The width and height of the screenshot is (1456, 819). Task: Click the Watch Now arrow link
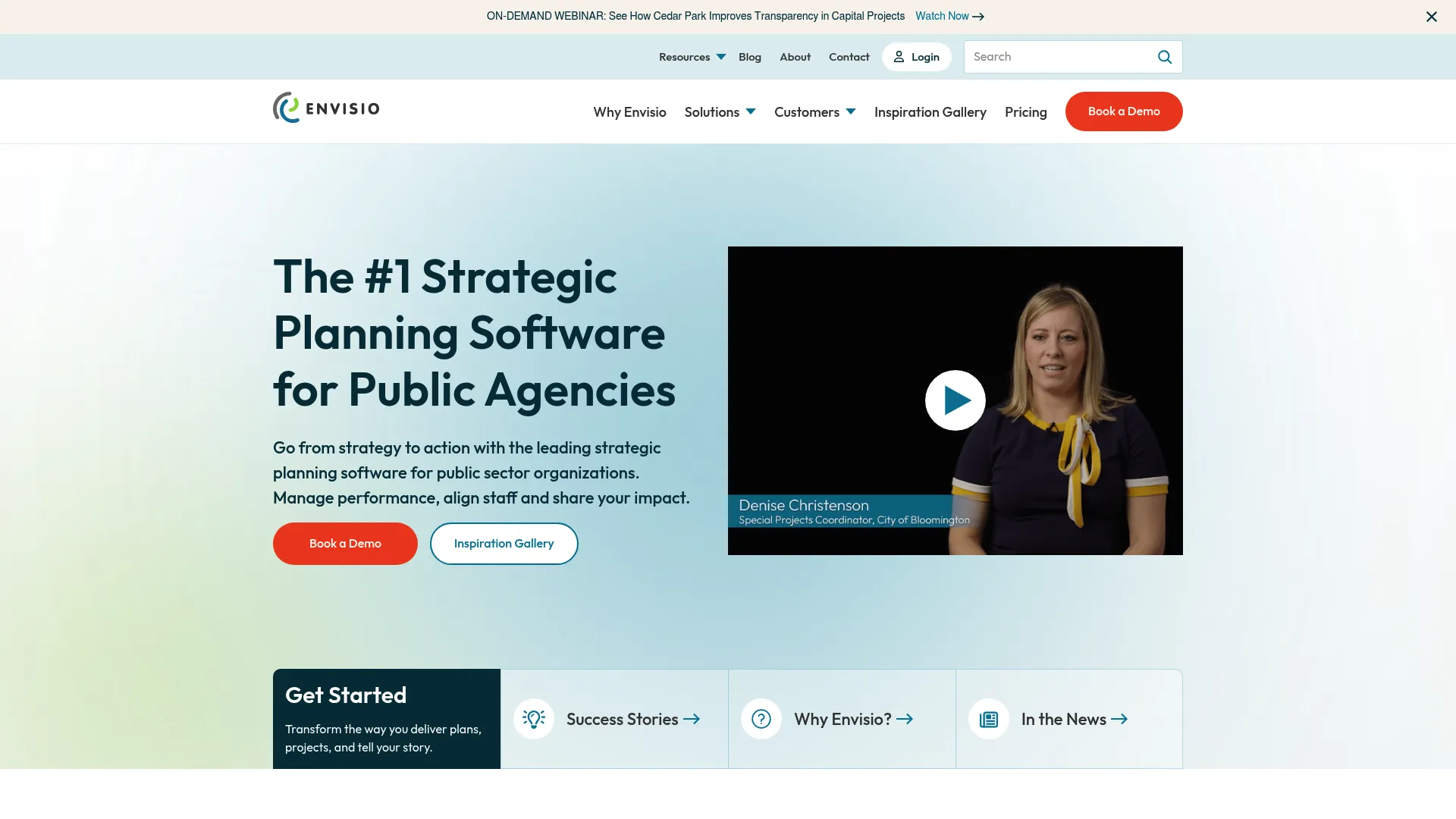click(x=949, y=16)
